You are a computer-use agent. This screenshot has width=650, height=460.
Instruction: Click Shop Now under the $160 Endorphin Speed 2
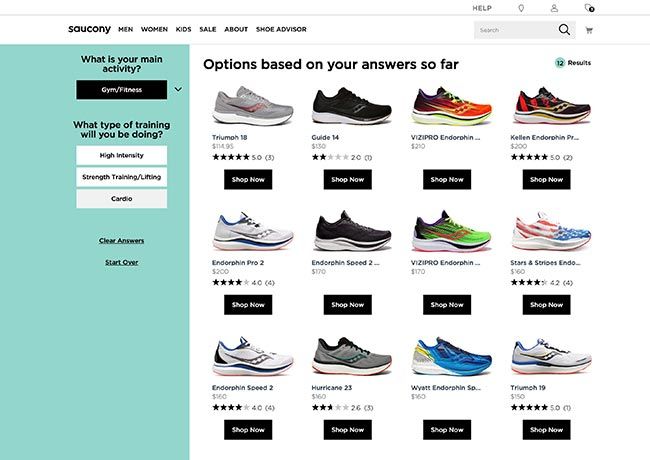click(x=248, y=430)
